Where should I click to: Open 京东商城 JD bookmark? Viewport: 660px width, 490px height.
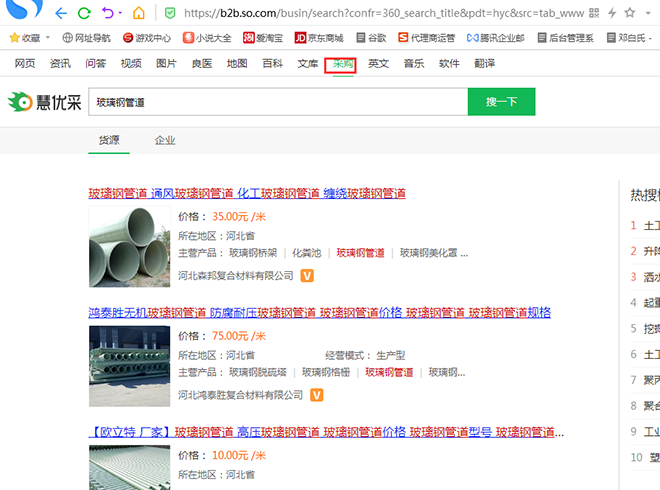click(319, 38)
